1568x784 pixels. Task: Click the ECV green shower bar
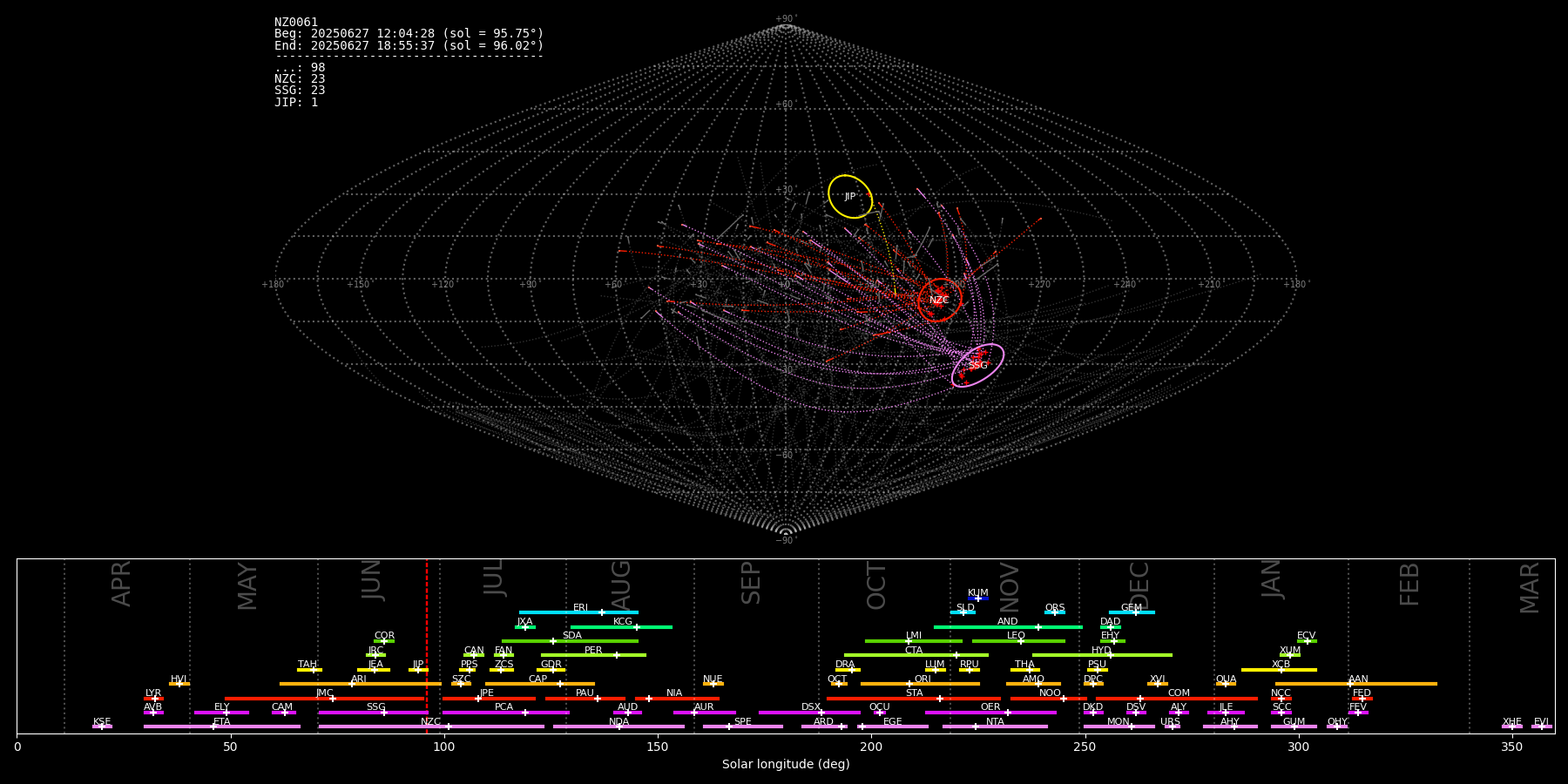coord(1307,641)
